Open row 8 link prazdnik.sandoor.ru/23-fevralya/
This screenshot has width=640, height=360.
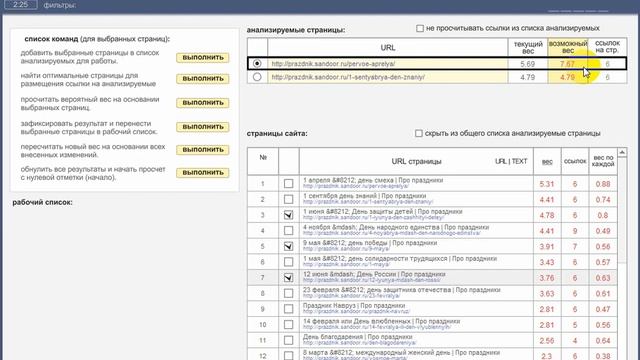pyautogui.click(x=351, y=296)
